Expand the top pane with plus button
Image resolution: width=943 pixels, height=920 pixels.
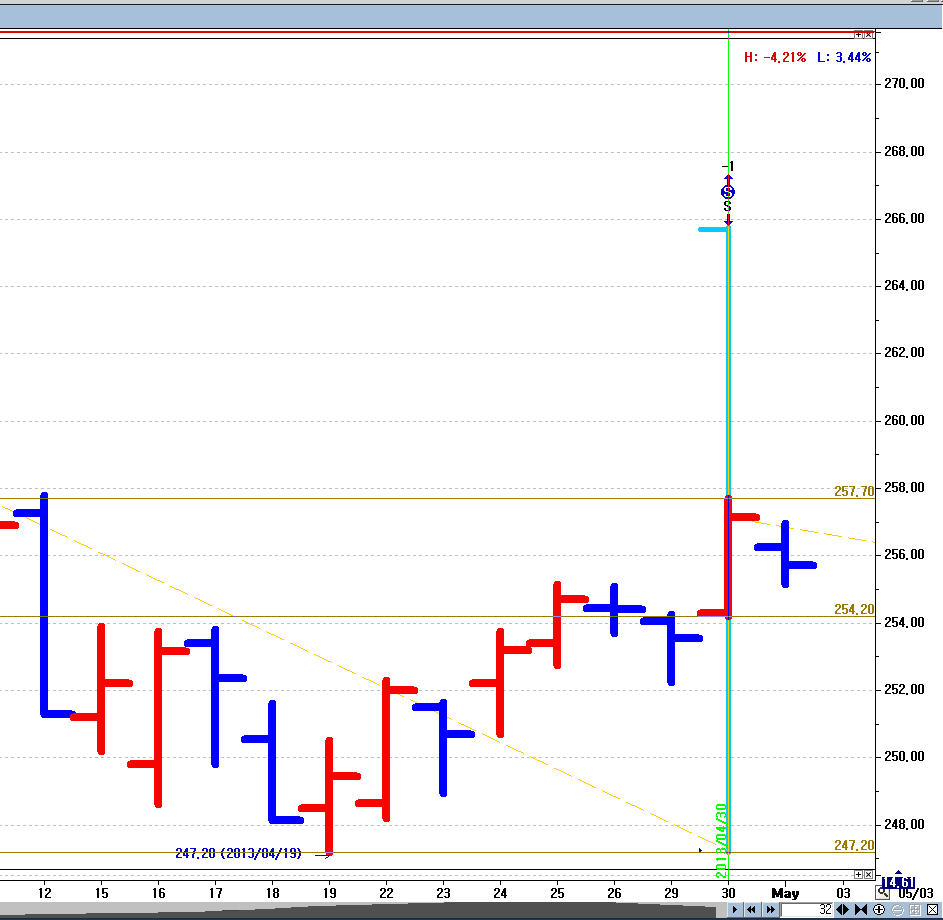pyautogui.click(x=857, y=33)
